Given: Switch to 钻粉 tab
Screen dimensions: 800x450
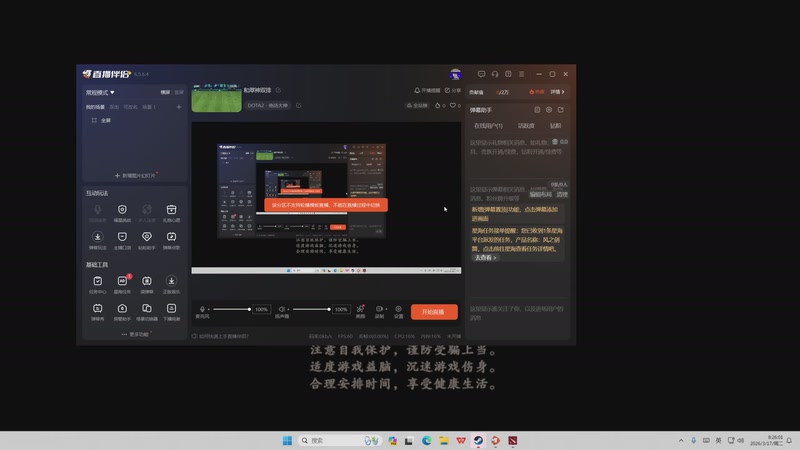Looking at the screenshot, I should coord(556,126).
